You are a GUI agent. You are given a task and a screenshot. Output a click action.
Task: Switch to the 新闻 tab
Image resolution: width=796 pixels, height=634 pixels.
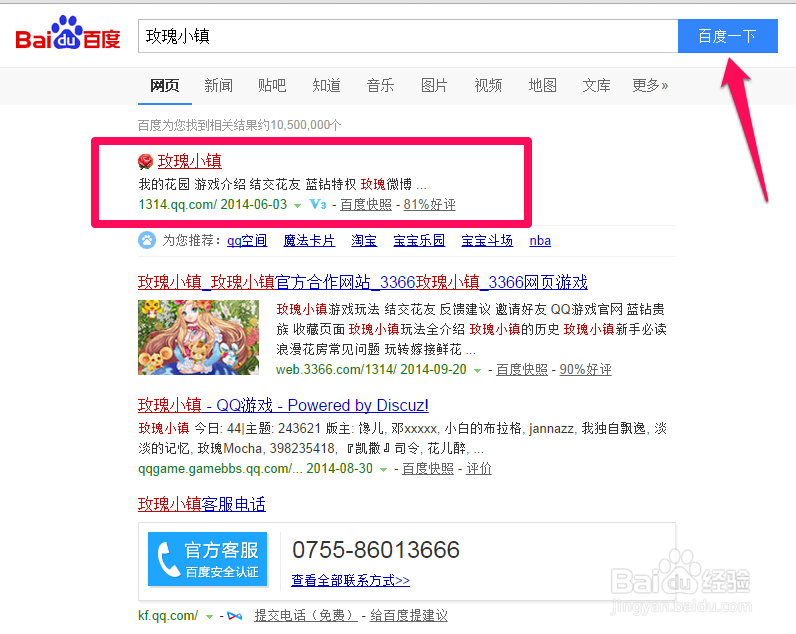[x=218, y=85]
